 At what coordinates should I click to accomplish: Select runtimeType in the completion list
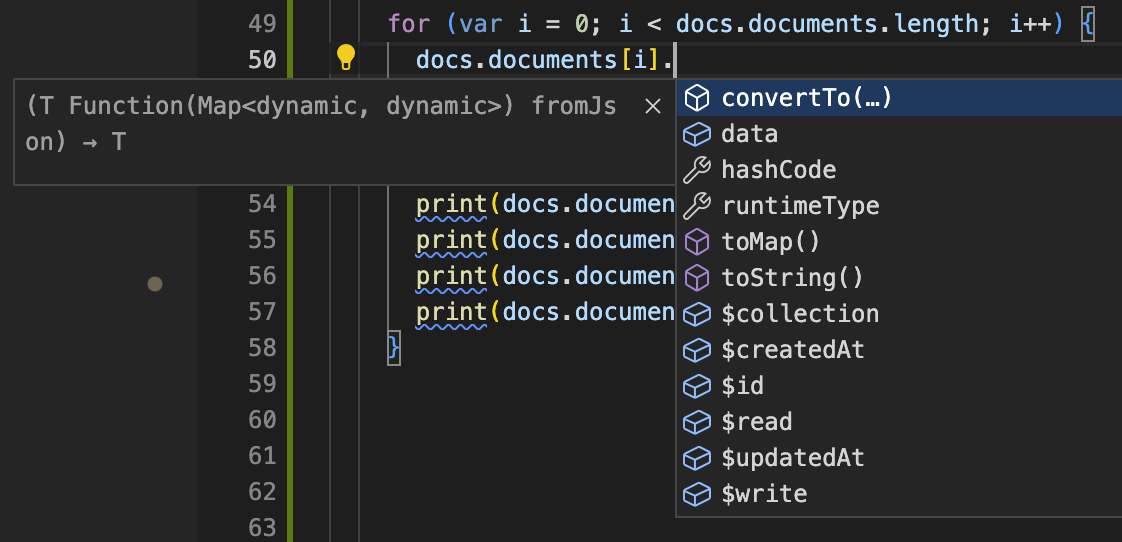tap(899, 206)
